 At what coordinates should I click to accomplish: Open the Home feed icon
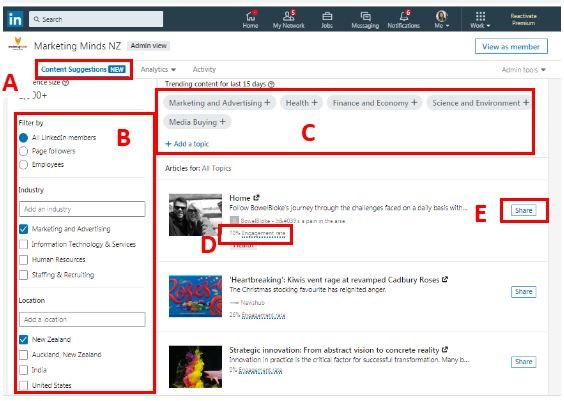click(250, 16)
